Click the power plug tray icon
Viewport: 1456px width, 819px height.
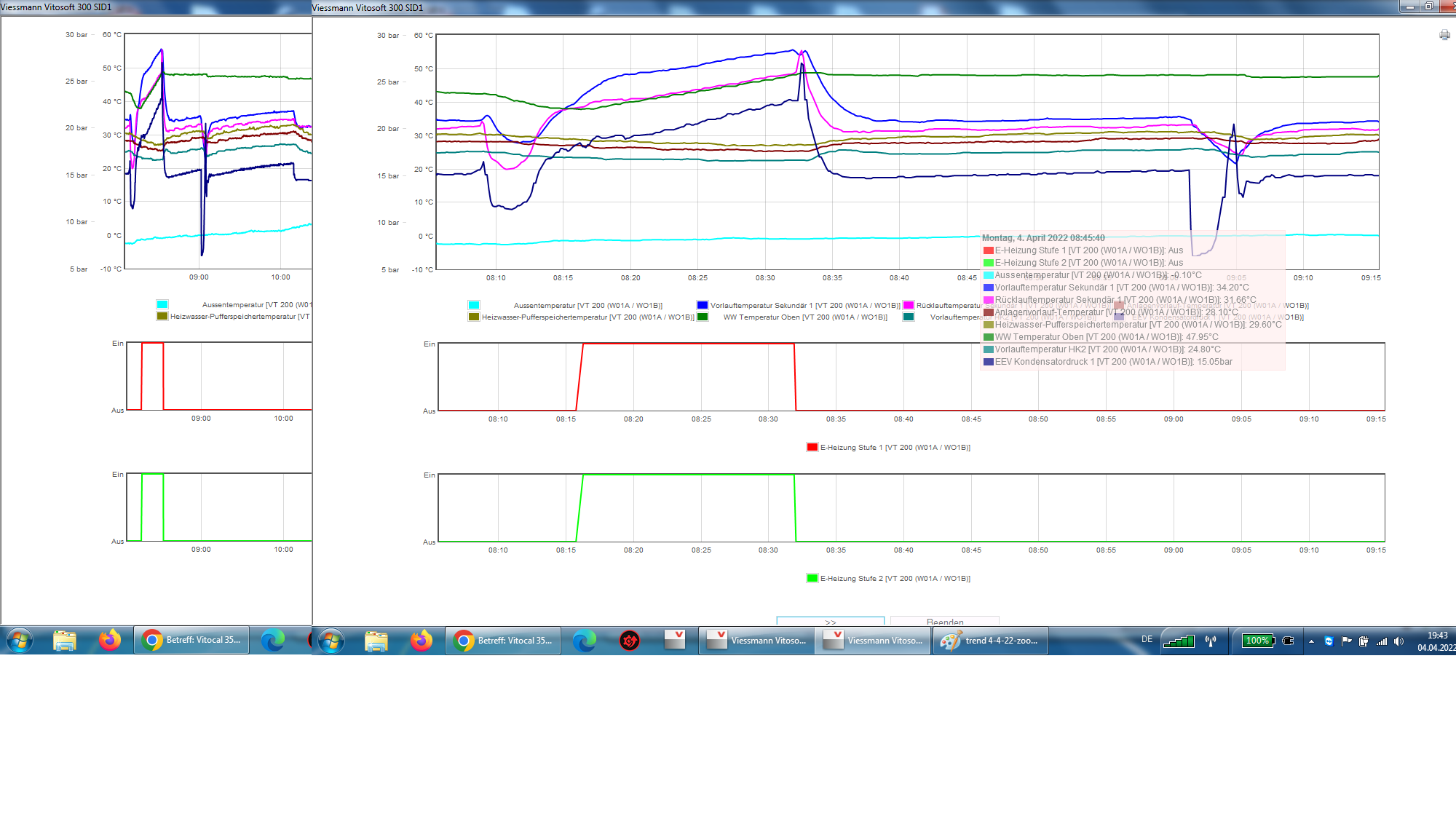tap(1288, 641)
